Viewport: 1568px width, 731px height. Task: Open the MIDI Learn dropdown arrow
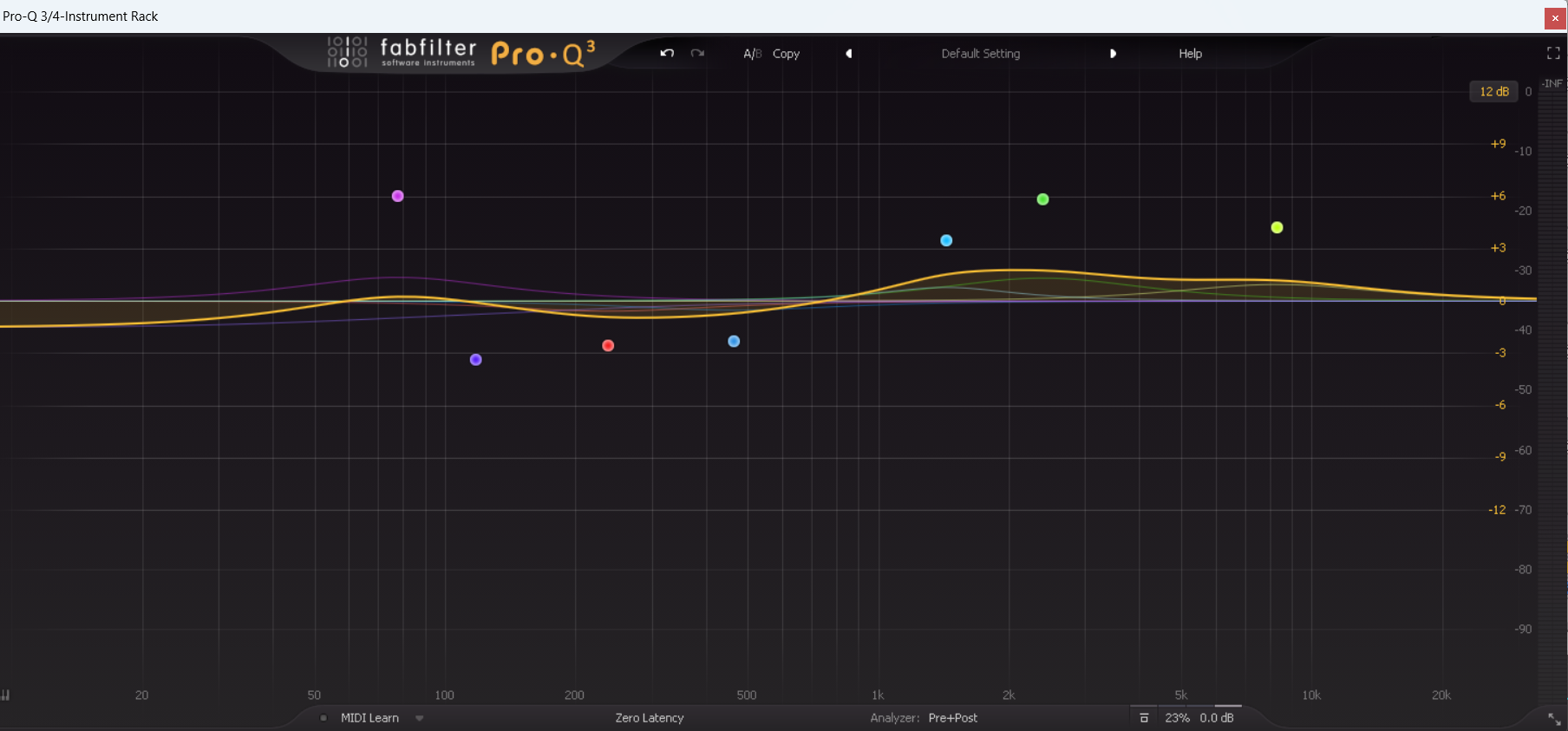[x=420, y=718]
